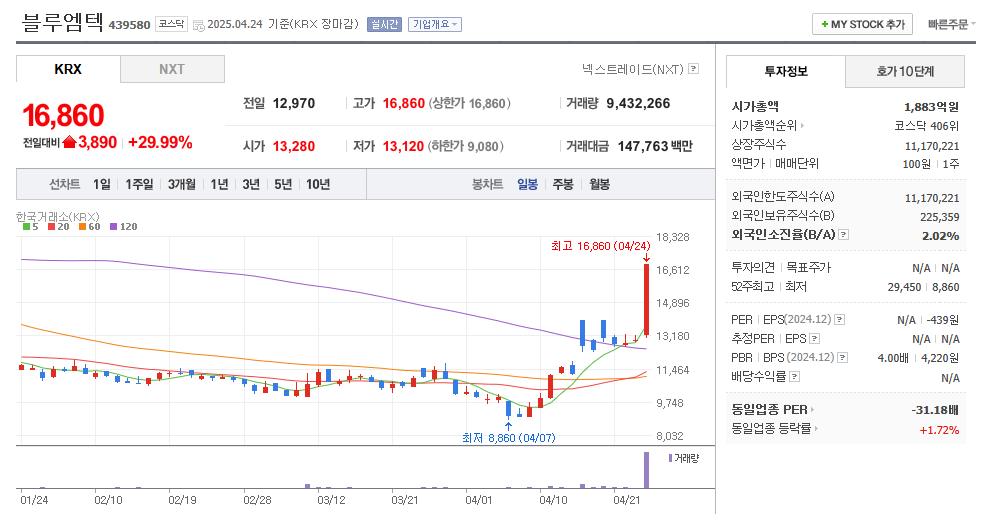Click the 시가총액 value 1,883억원
Viewport: 985px width, 514px height.
point(931,107)
